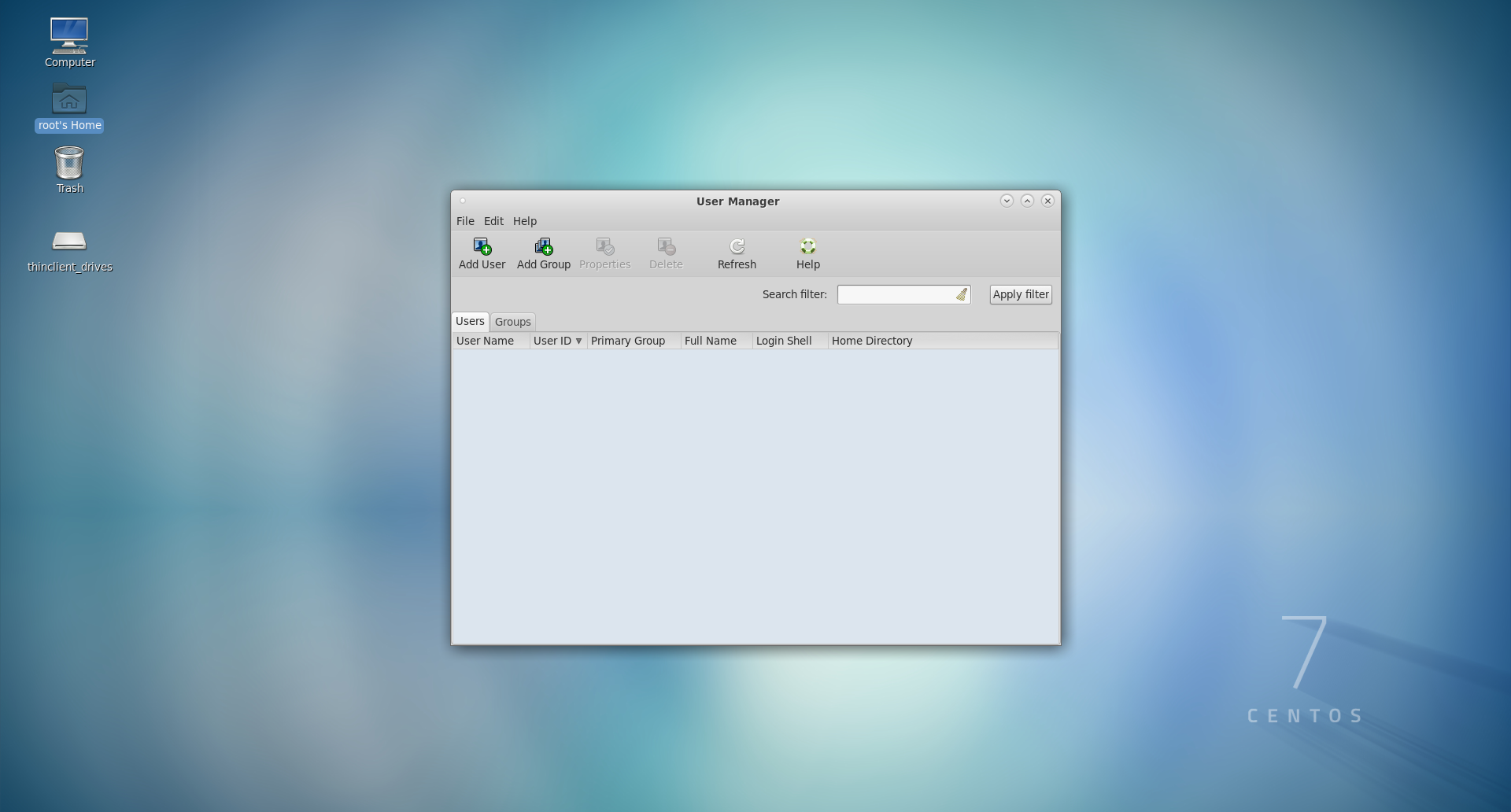Open the File menu
This screenshot has width=1511, height=812.
(465, 221)
